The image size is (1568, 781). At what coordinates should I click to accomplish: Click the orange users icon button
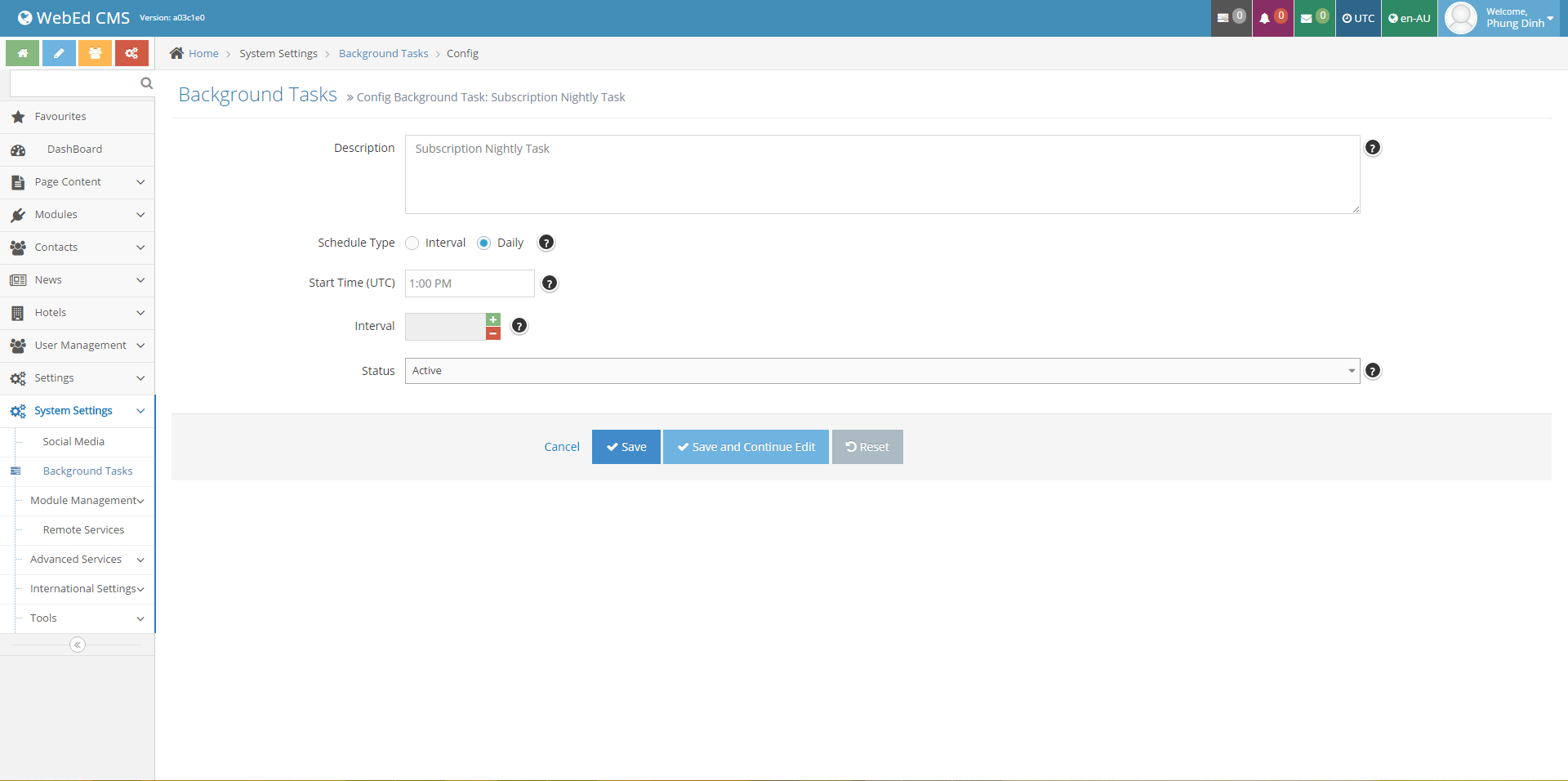tap(96, 53)
